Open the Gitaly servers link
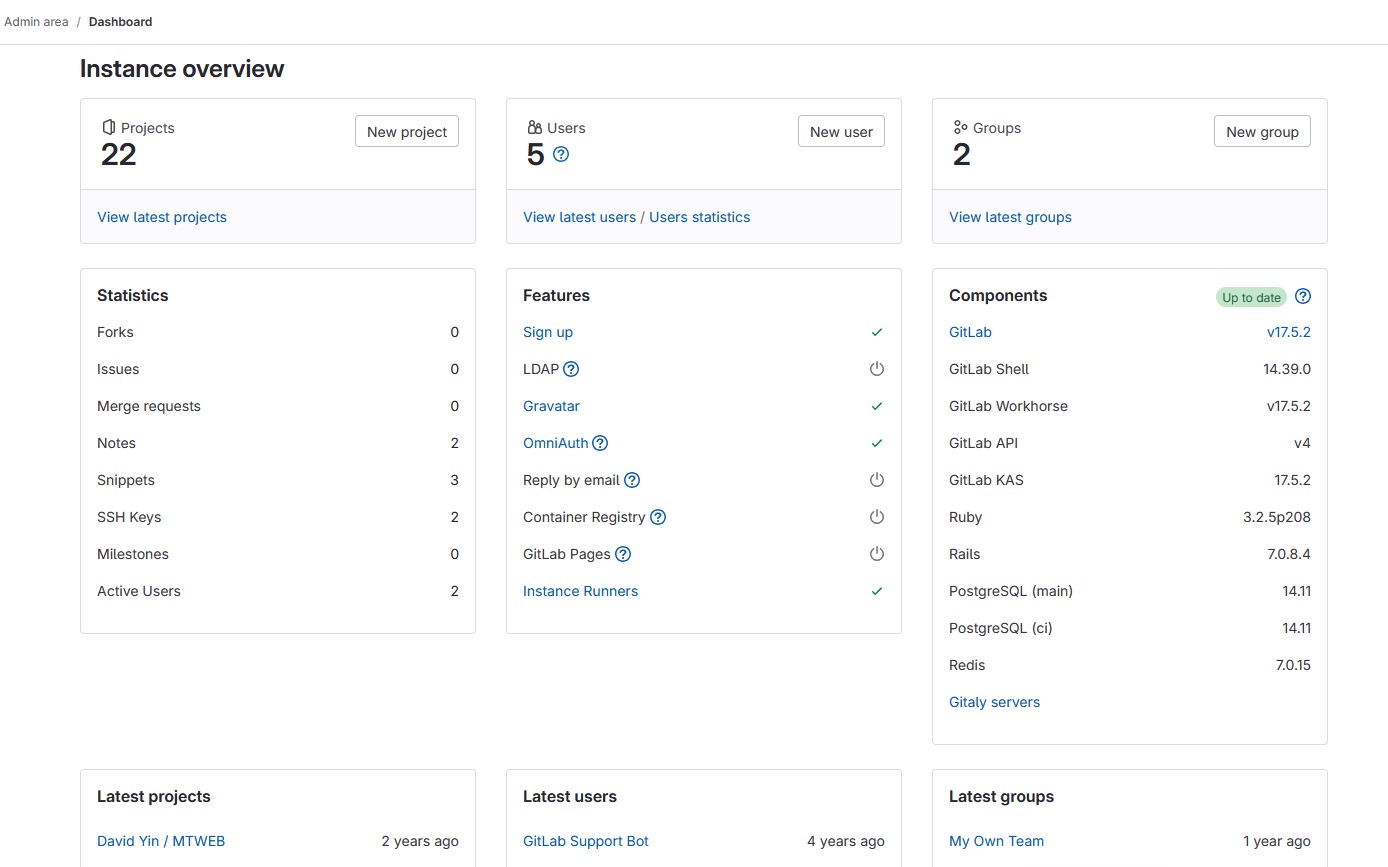 (x=994, y=702)
